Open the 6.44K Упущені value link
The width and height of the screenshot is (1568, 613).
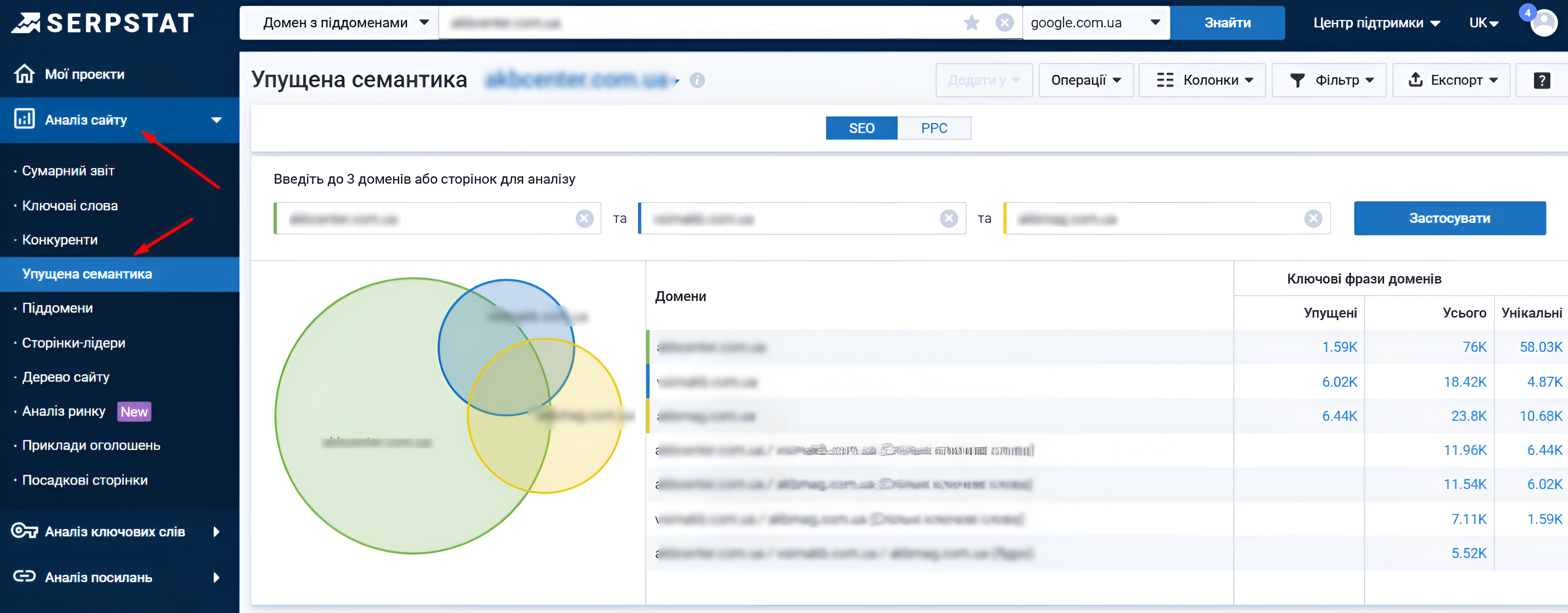[x=1339, y=416]
